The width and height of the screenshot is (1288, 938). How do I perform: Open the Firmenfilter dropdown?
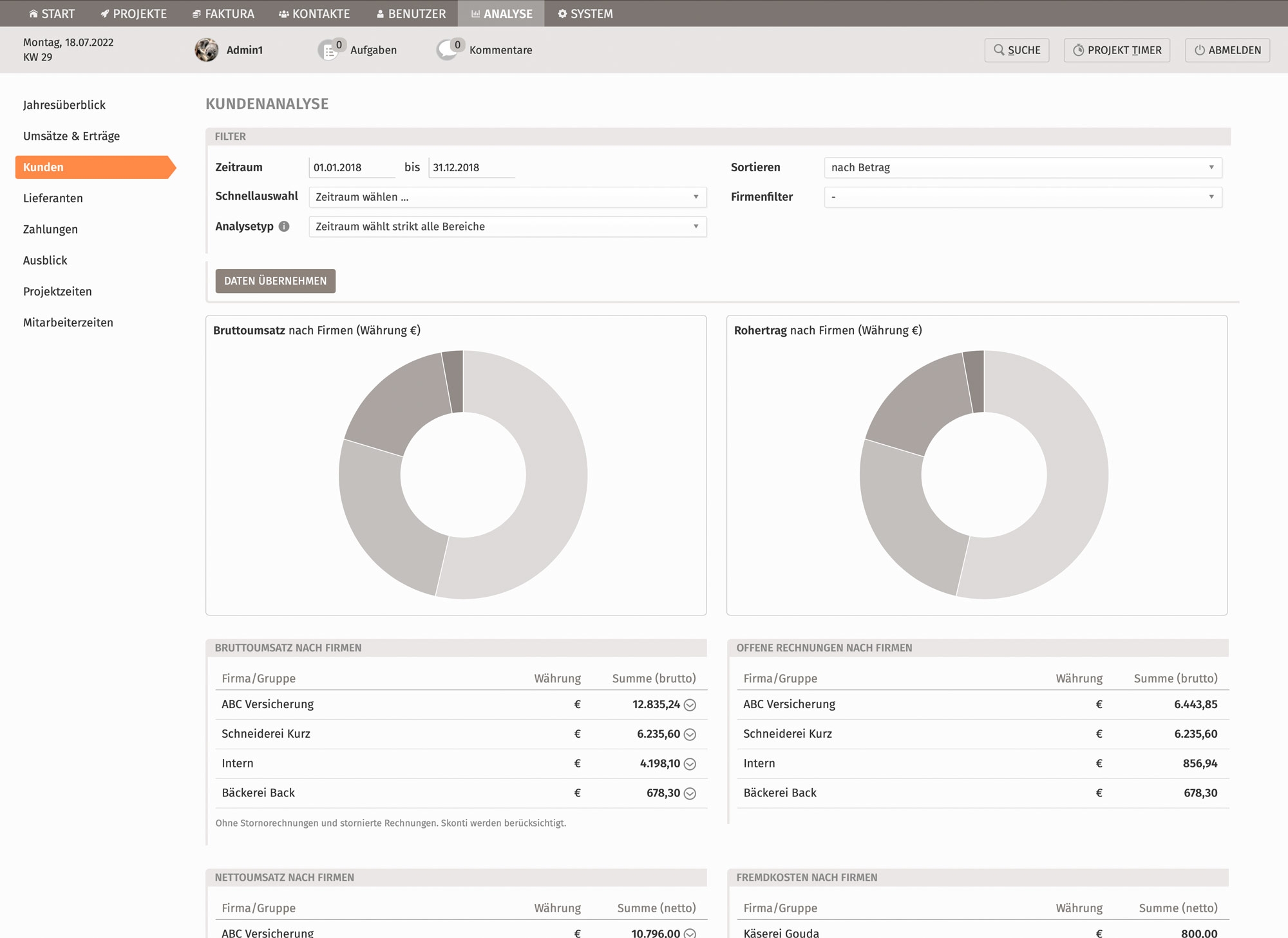point(1023,197)
